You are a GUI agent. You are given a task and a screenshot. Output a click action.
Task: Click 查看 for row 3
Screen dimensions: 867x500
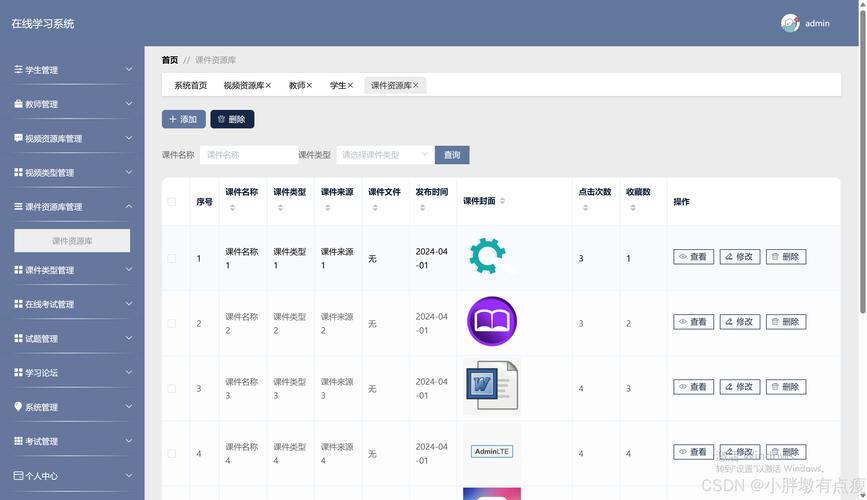pyautogui.click(x=693, y=387)
